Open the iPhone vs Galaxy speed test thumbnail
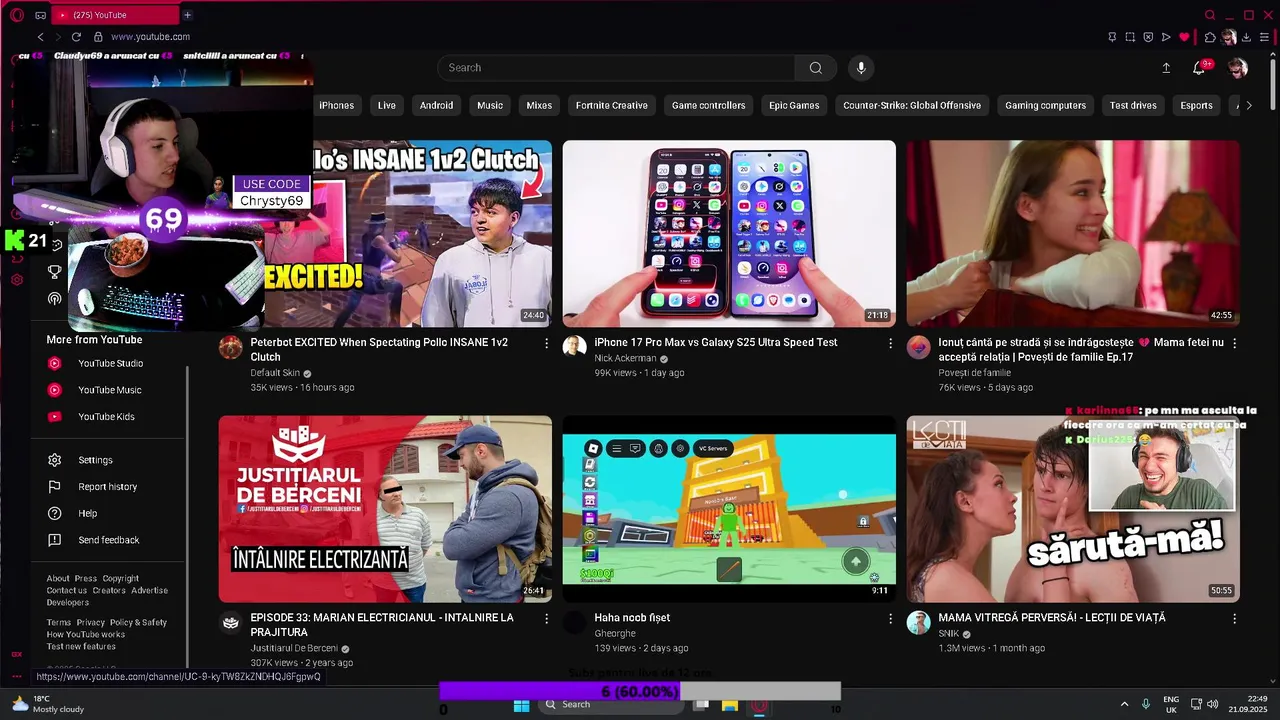The image size is (1280, 720). [x=729, y=233]
